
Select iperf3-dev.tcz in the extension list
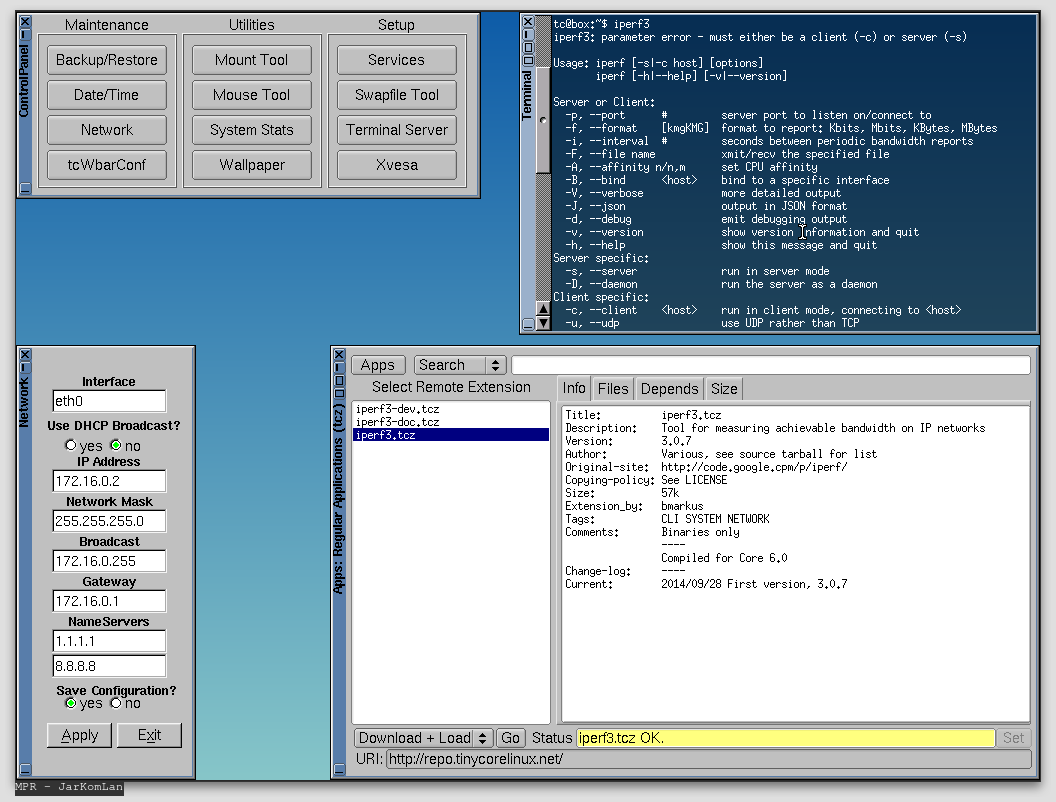(397, 409)
